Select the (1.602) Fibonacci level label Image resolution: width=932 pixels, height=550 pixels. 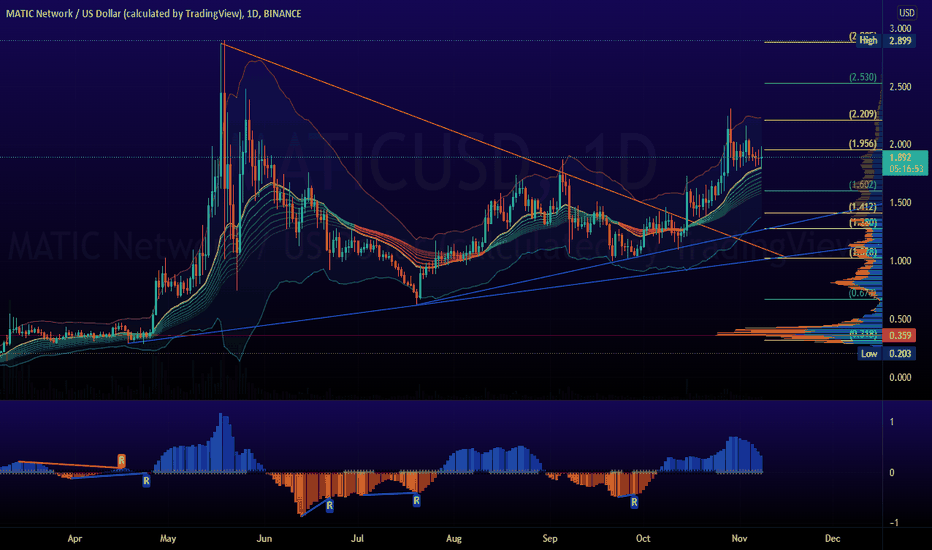(x=862, y=185)
